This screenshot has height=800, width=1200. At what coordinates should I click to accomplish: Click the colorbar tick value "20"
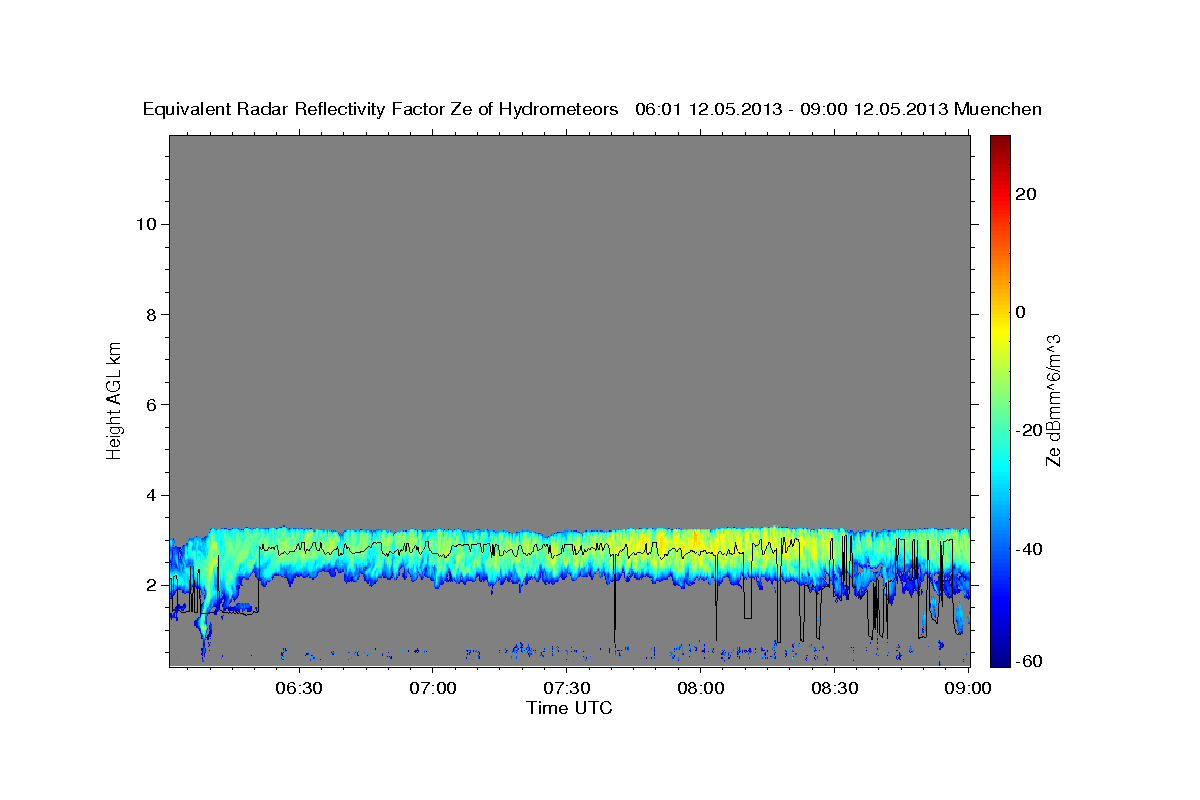click(1026, 194)
